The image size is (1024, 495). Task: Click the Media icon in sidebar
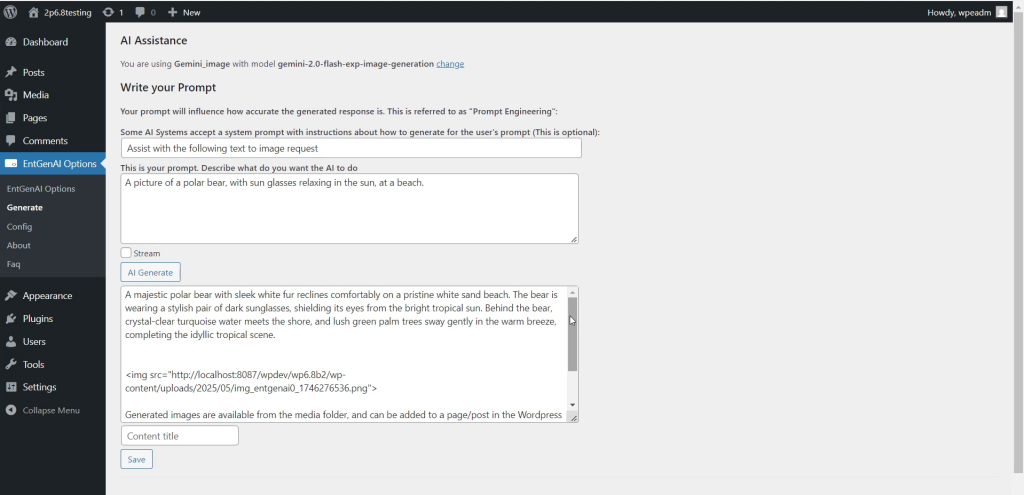click(x=10, y=95)
